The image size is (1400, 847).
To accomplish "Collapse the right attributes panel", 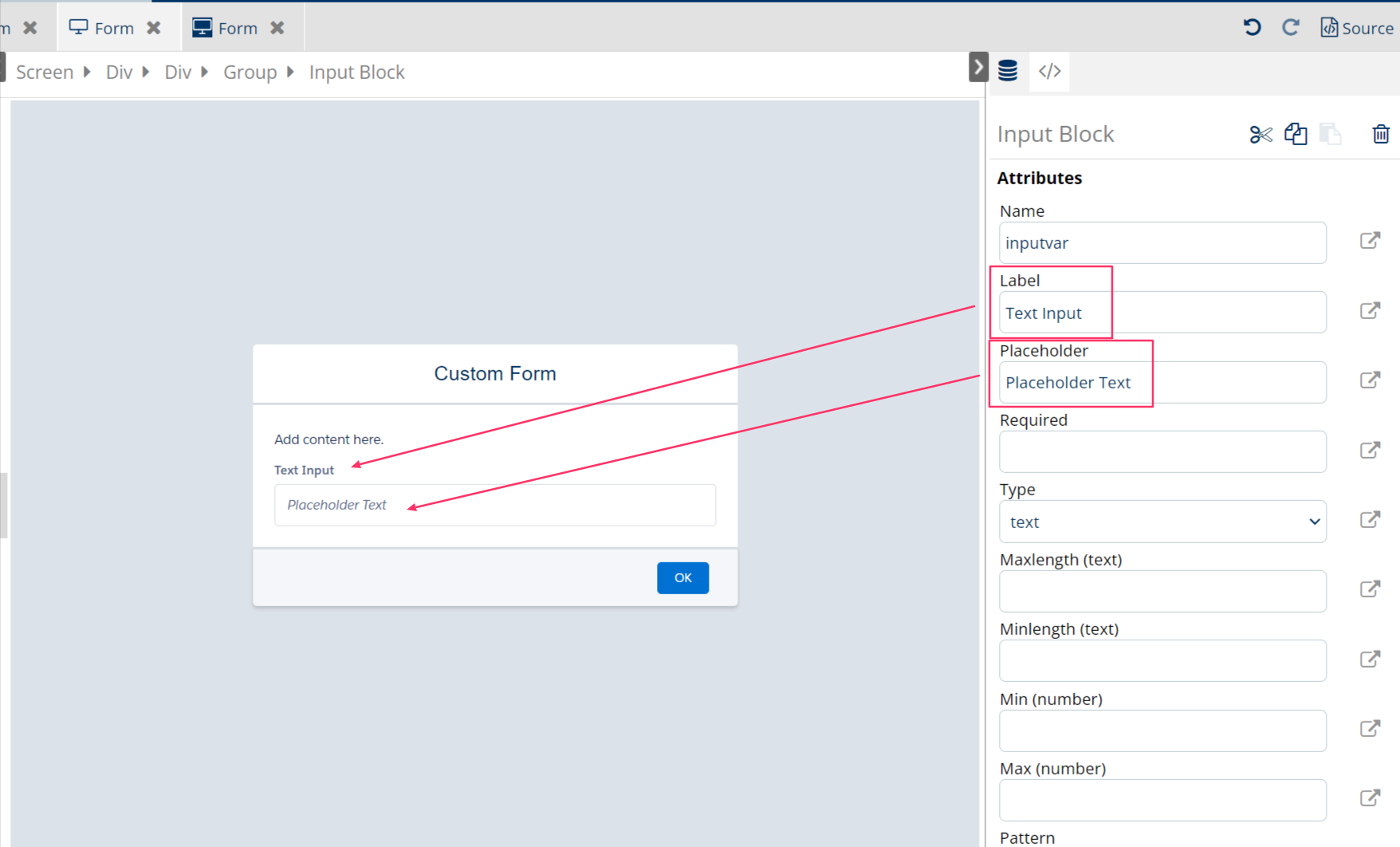I will 978,67.
